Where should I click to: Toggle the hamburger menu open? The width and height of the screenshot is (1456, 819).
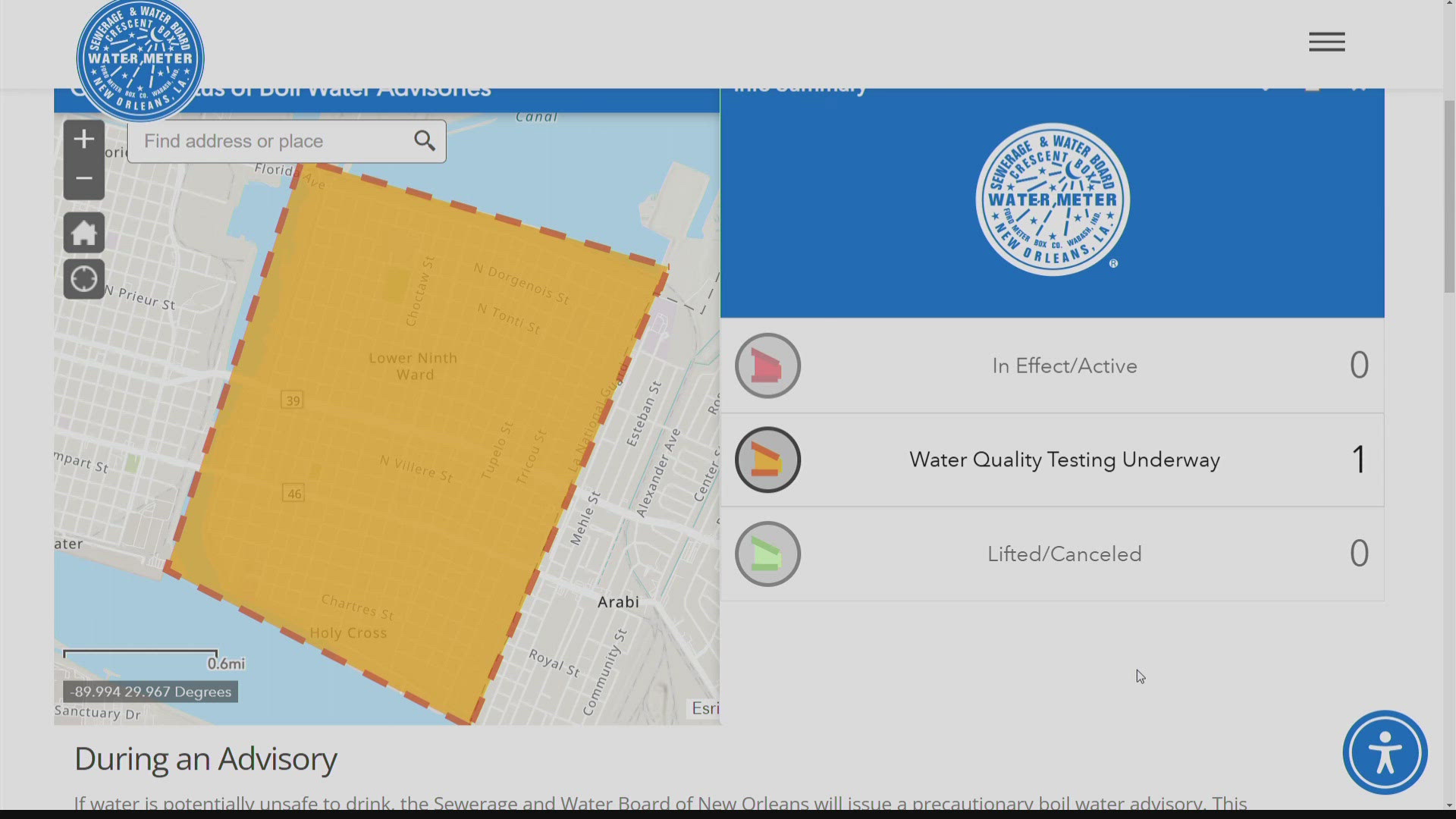click(1327, 40)
